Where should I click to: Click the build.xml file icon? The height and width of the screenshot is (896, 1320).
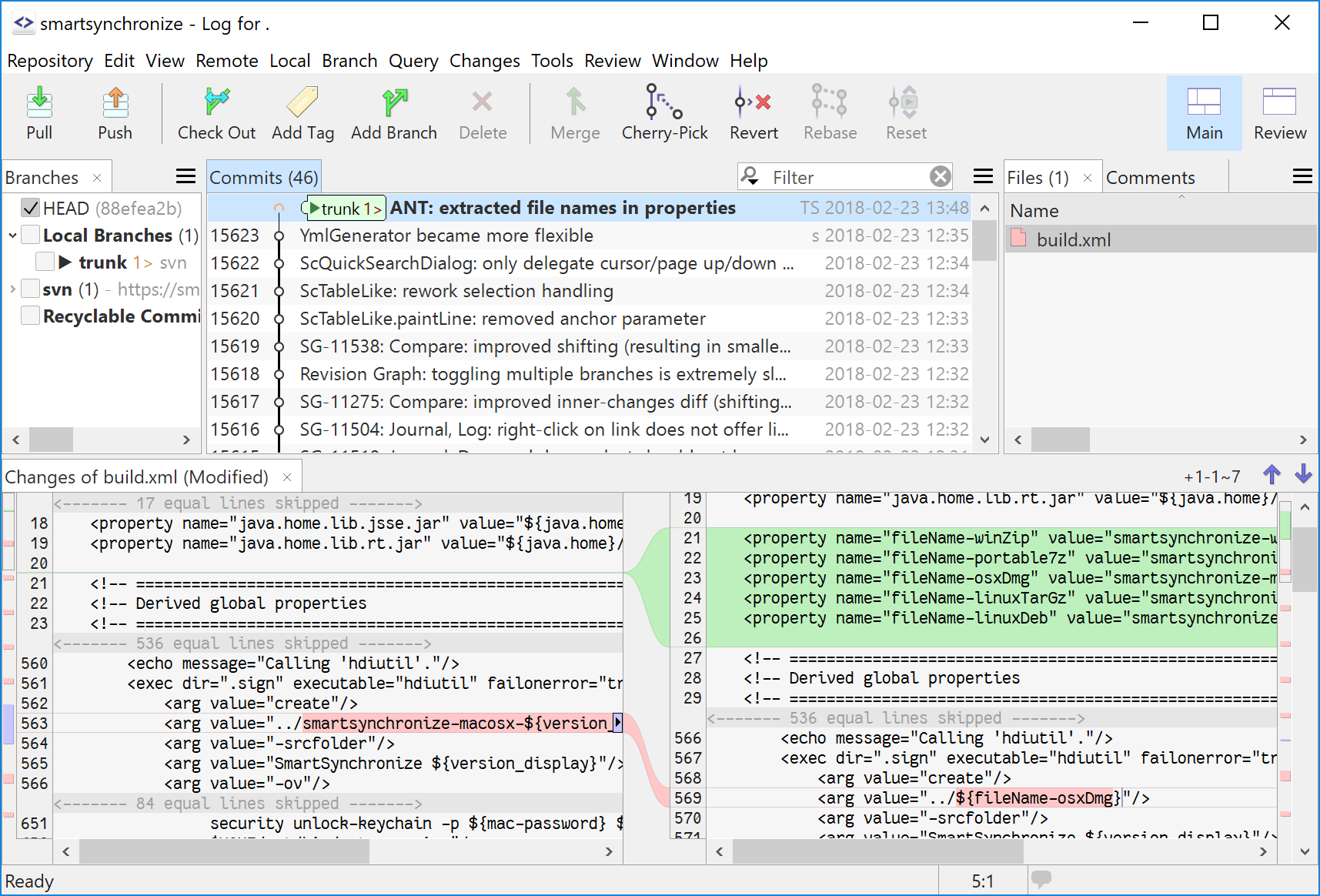point(1018,238)
